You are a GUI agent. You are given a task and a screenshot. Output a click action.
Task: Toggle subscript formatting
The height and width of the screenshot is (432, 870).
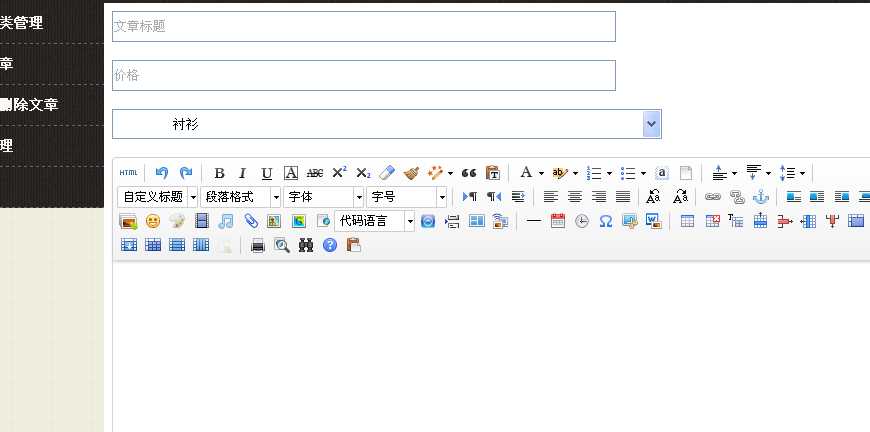363,173
